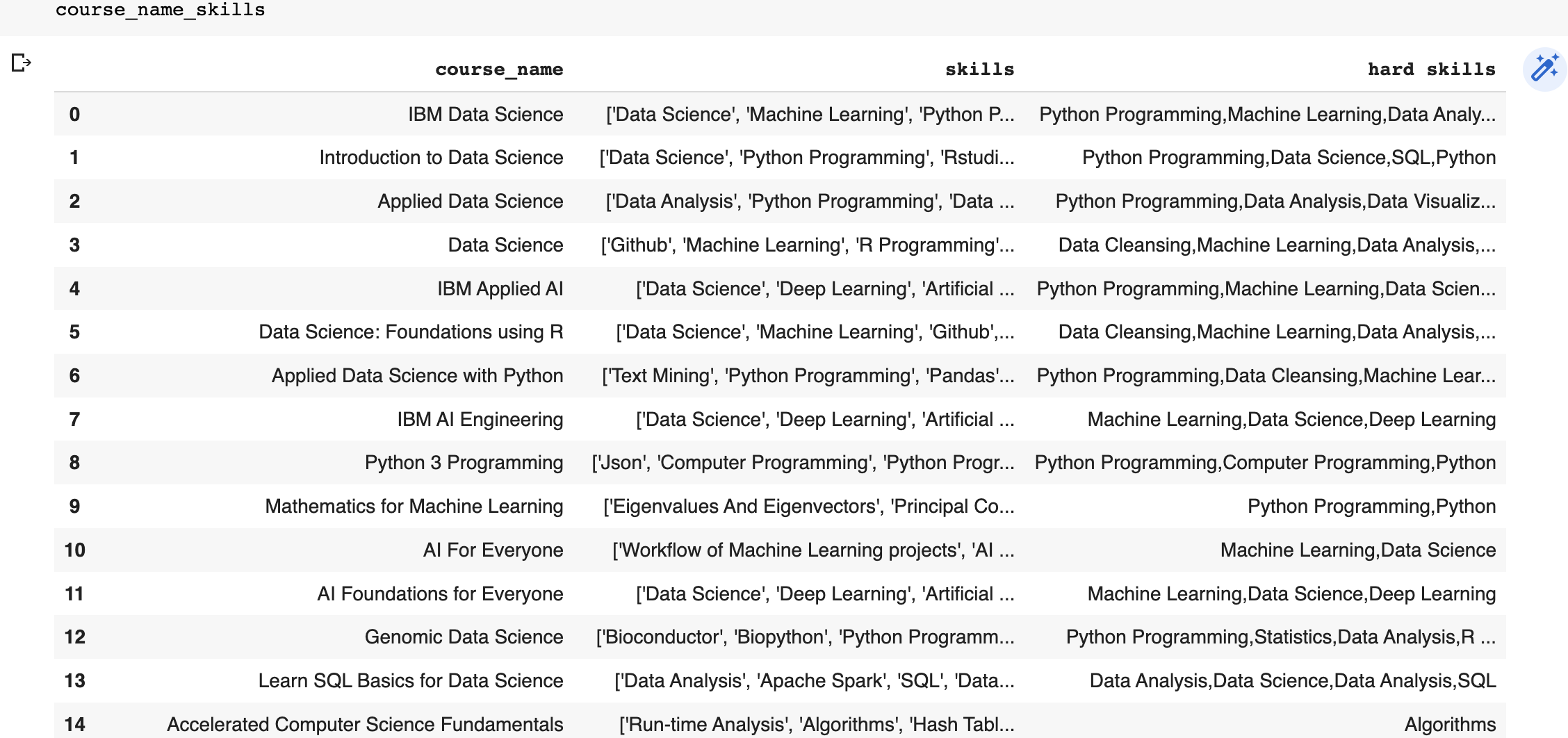Select the IBM Applied AI cell
Screen dimensions: 1568x738
click(500, 289)
